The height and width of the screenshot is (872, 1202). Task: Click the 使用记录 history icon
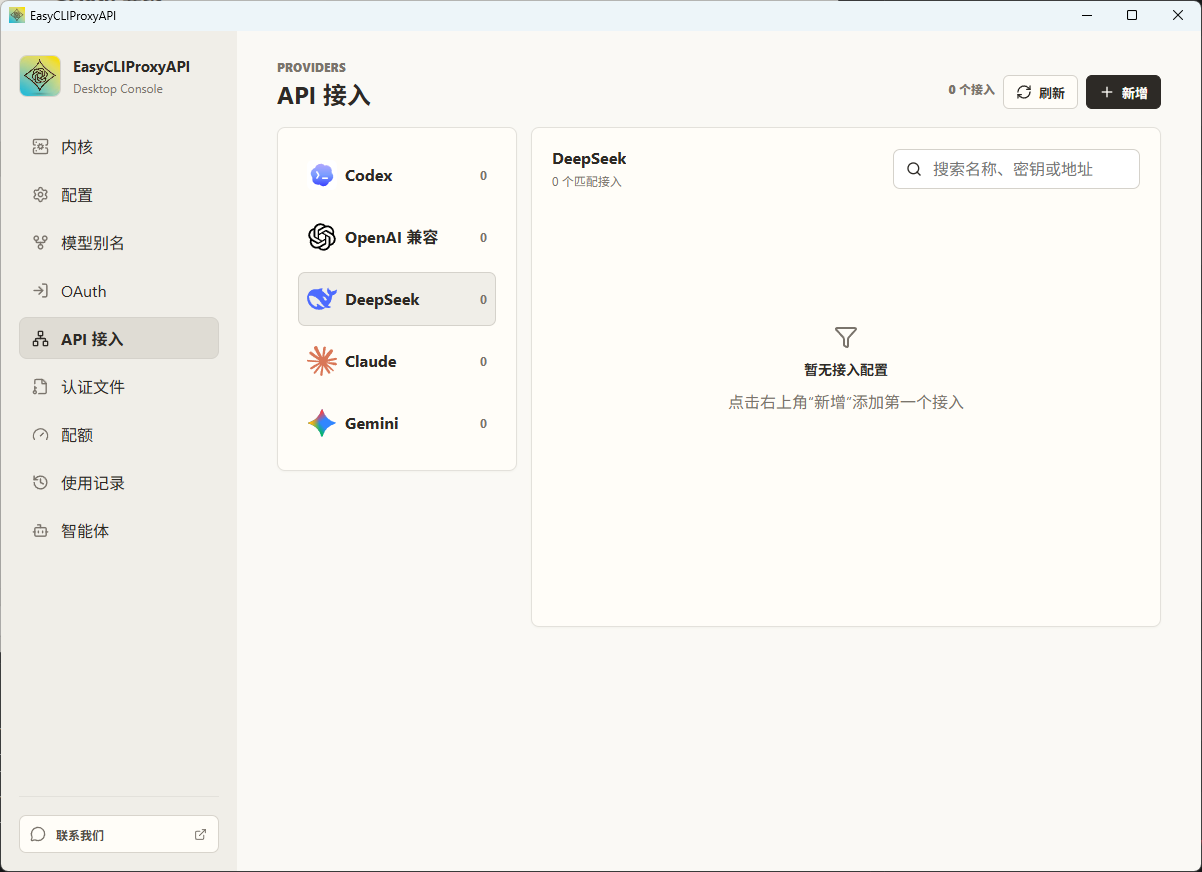coord(40,483)
